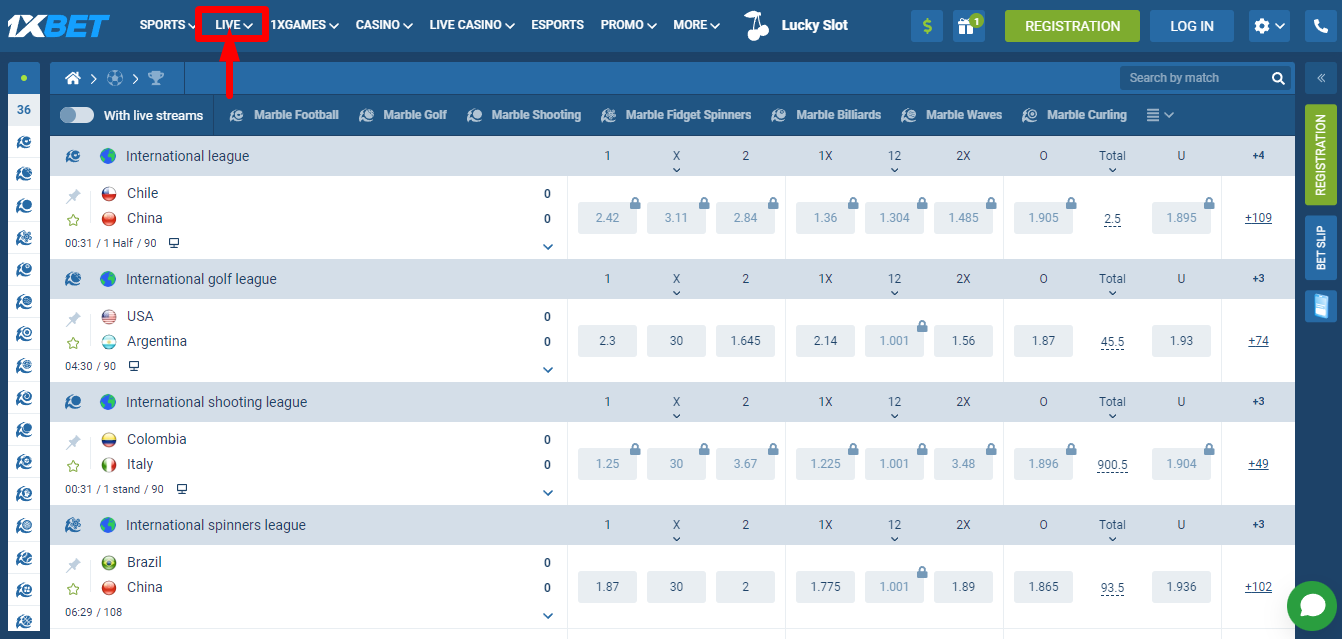1342x639 pixels.
Task: Go to ESPORTS section
Action: pyautogui.click(x=557, y=25)
